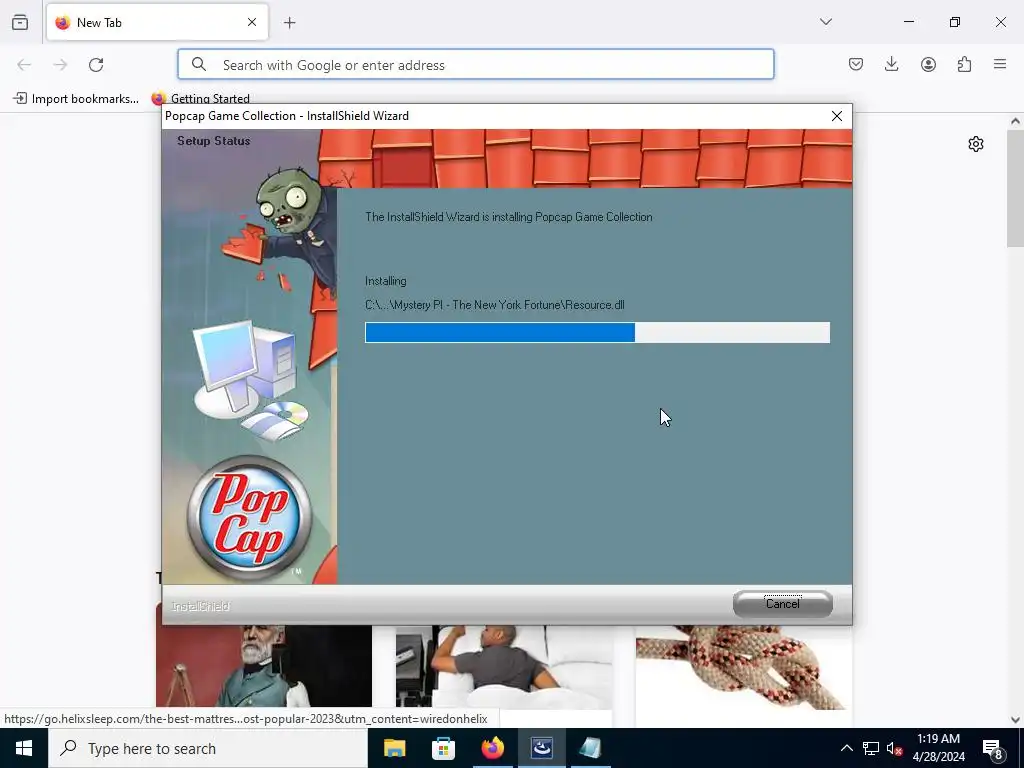This screenshot has height=768, width=1024.
Task: Open the sleeping man mattress thumbnail
Action: [504, 667]
